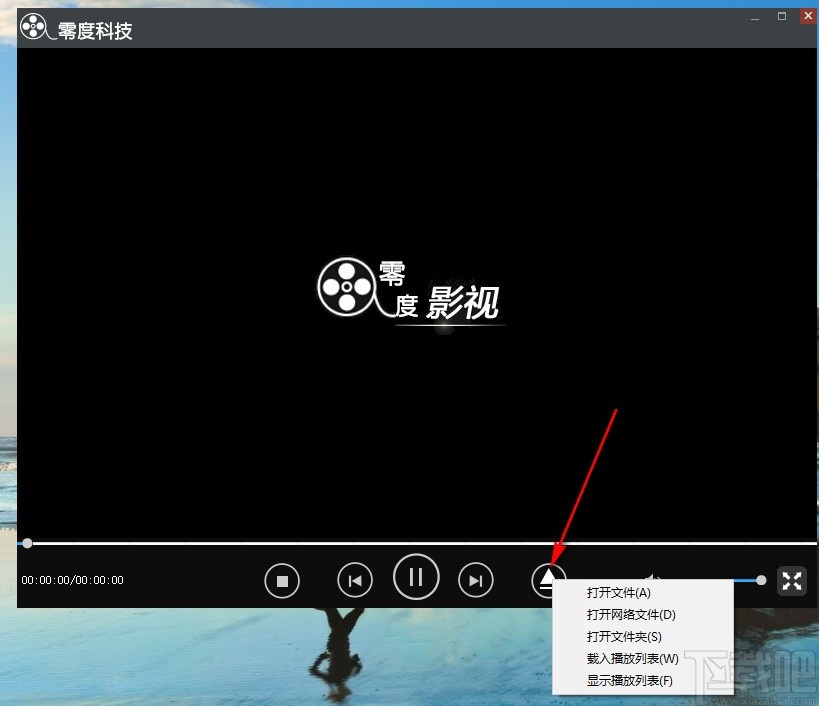Click the seek bar start marker
819x706 pixels.
27,543
